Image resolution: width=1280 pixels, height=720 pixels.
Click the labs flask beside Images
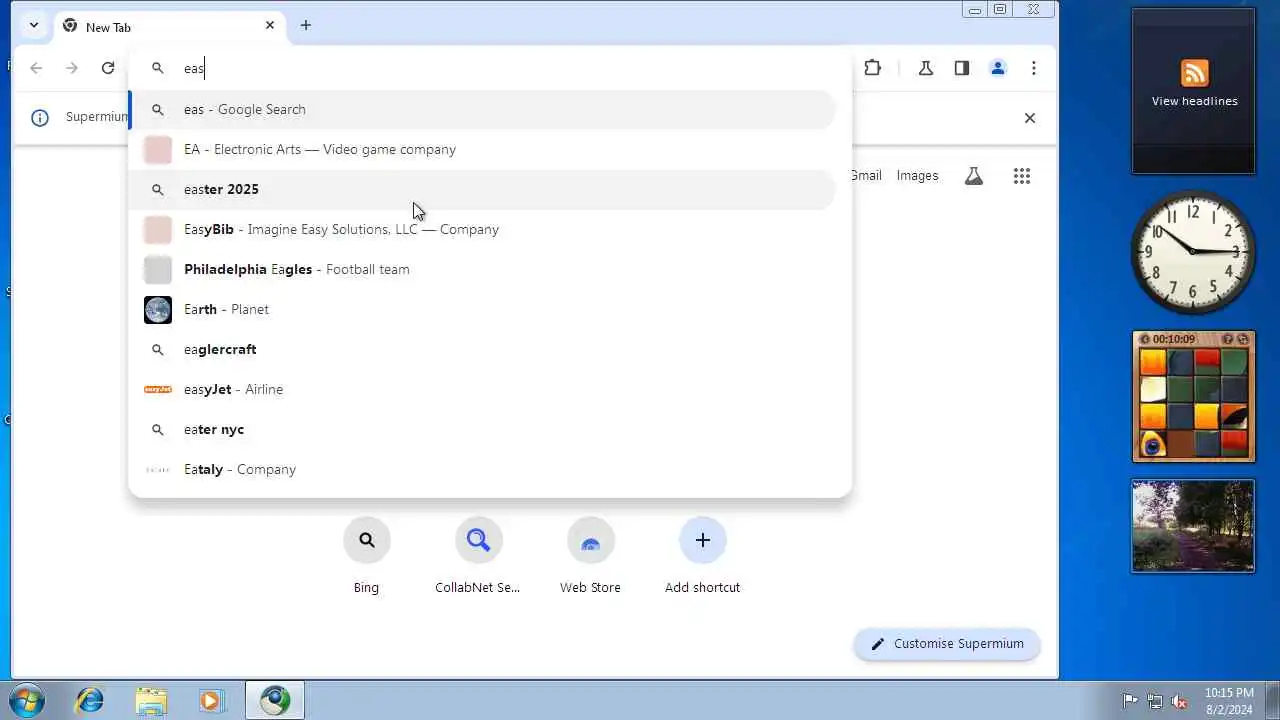974,176
